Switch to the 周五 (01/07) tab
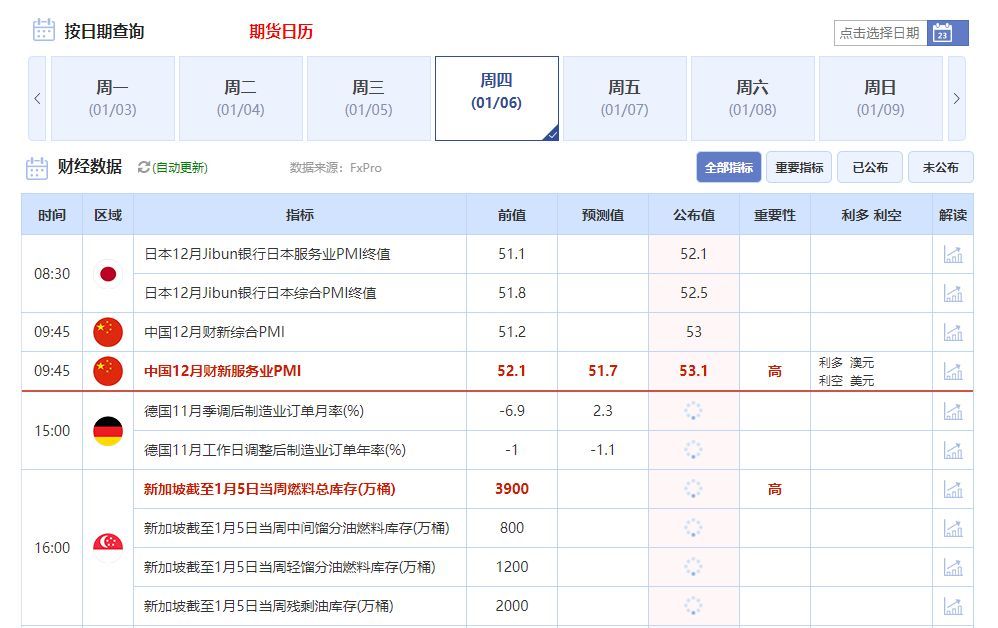The image size is (998, 628). [x=624, y=98]
